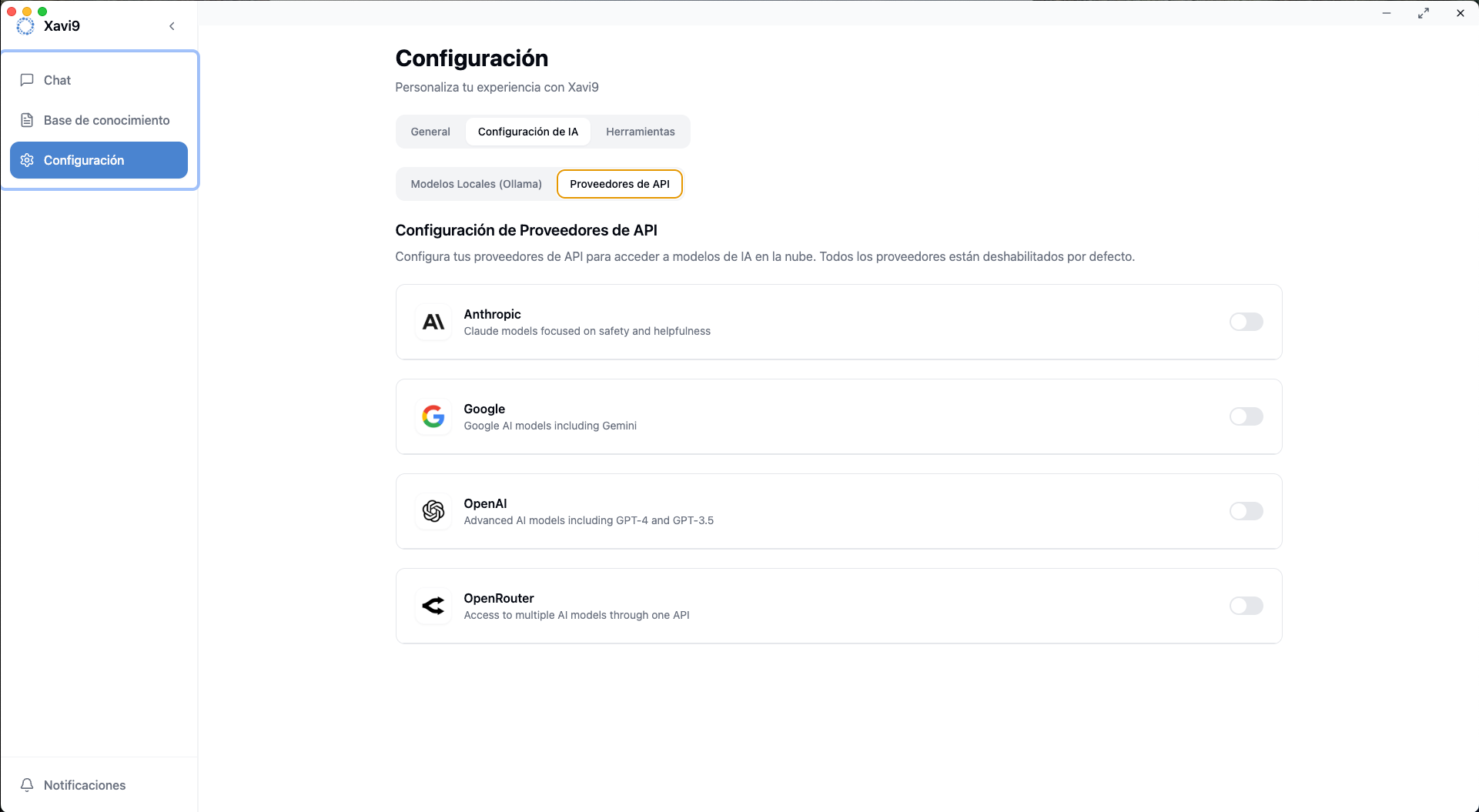Open the Herramientas tab

[x=640, y=132]
